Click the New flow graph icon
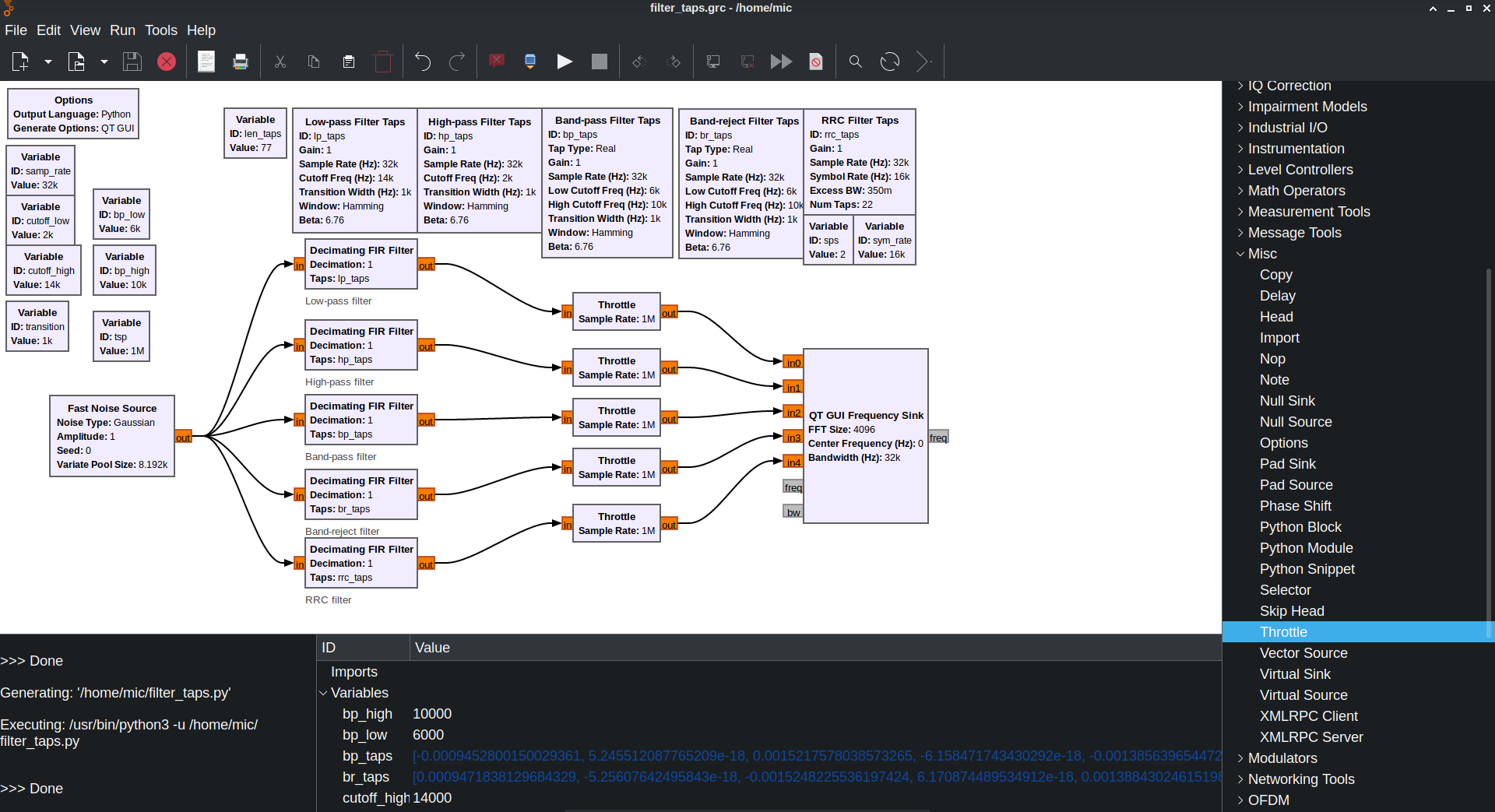This screenshot has height=812, width=1495. [x=20, y=62]
